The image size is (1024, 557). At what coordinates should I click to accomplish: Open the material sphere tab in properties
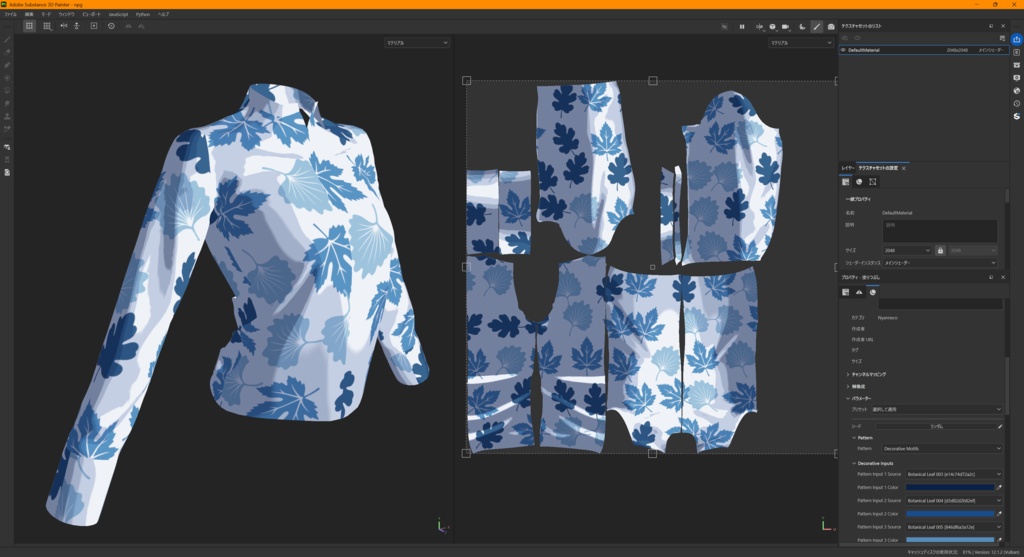click(872, 292)
